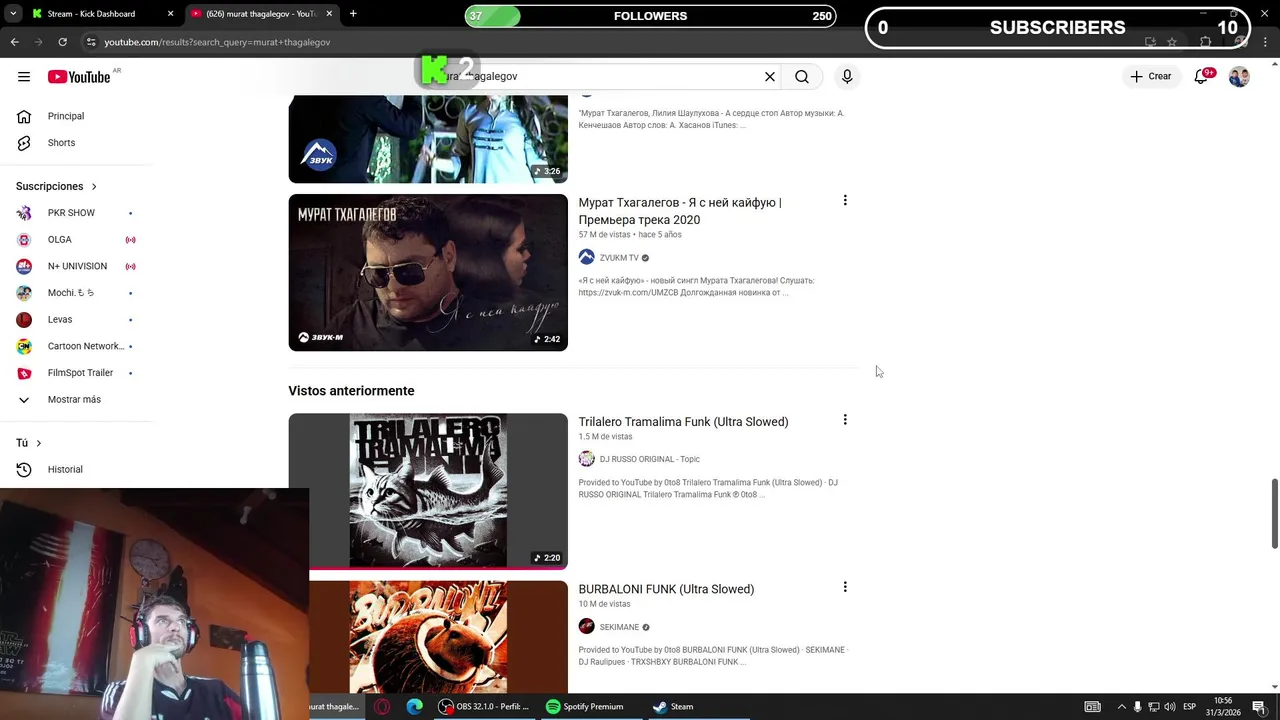Run search with the magnifier button
The height and width of the screenshot is (720, 1280).
(802, 76)
